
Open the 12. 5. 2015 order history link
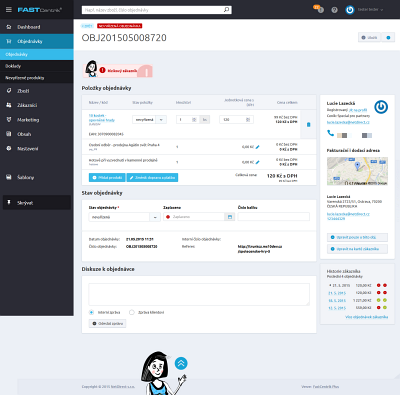(337, 308)
